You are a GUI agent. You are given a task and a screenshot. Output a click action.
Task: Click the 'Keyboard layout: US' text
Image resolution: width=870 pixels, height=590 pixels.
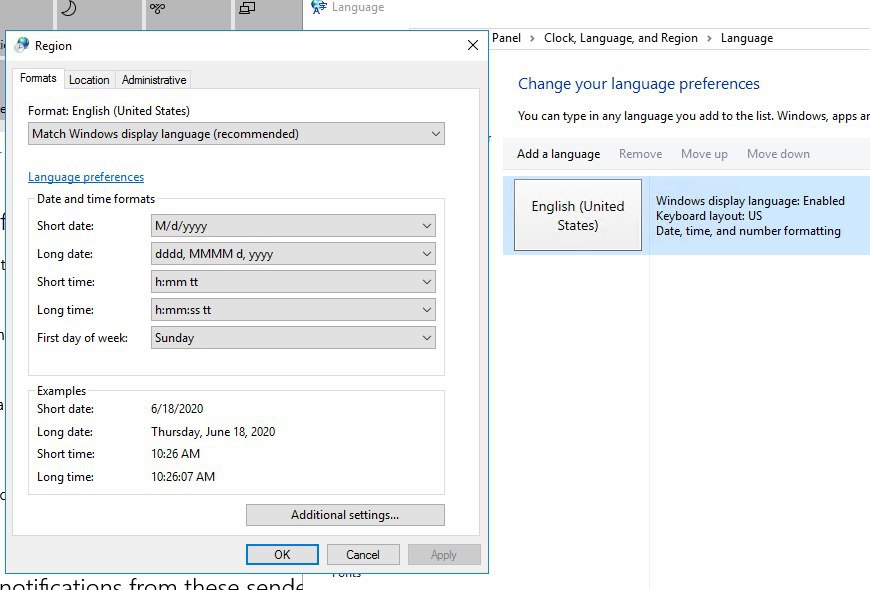[709, 216]
